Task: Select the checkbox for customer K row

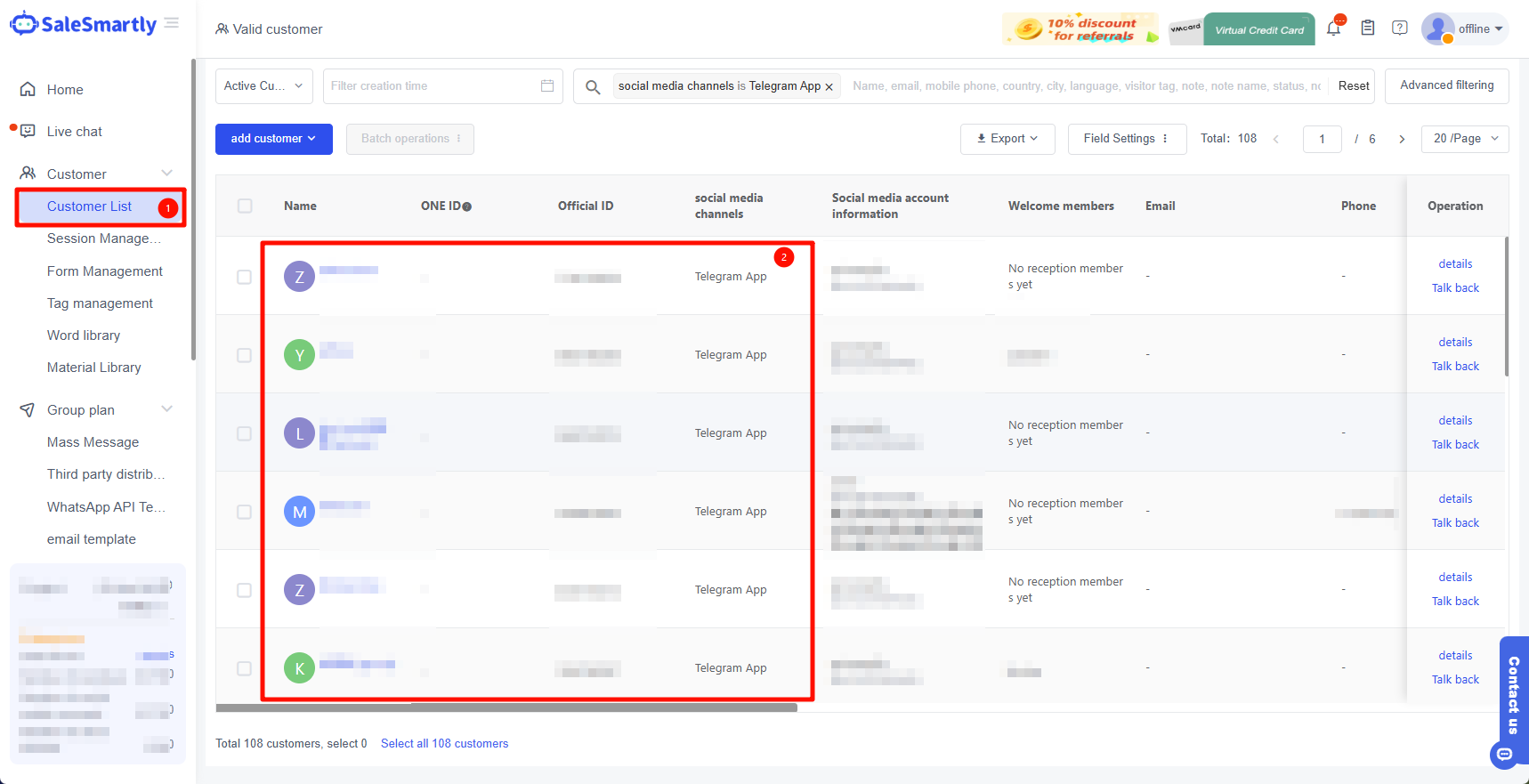Action: tap(245, 668)
